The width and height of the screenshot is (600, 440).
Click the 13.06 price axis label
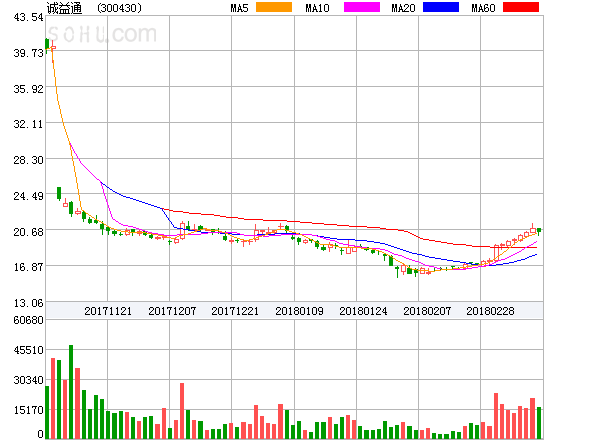click(28, 303)
